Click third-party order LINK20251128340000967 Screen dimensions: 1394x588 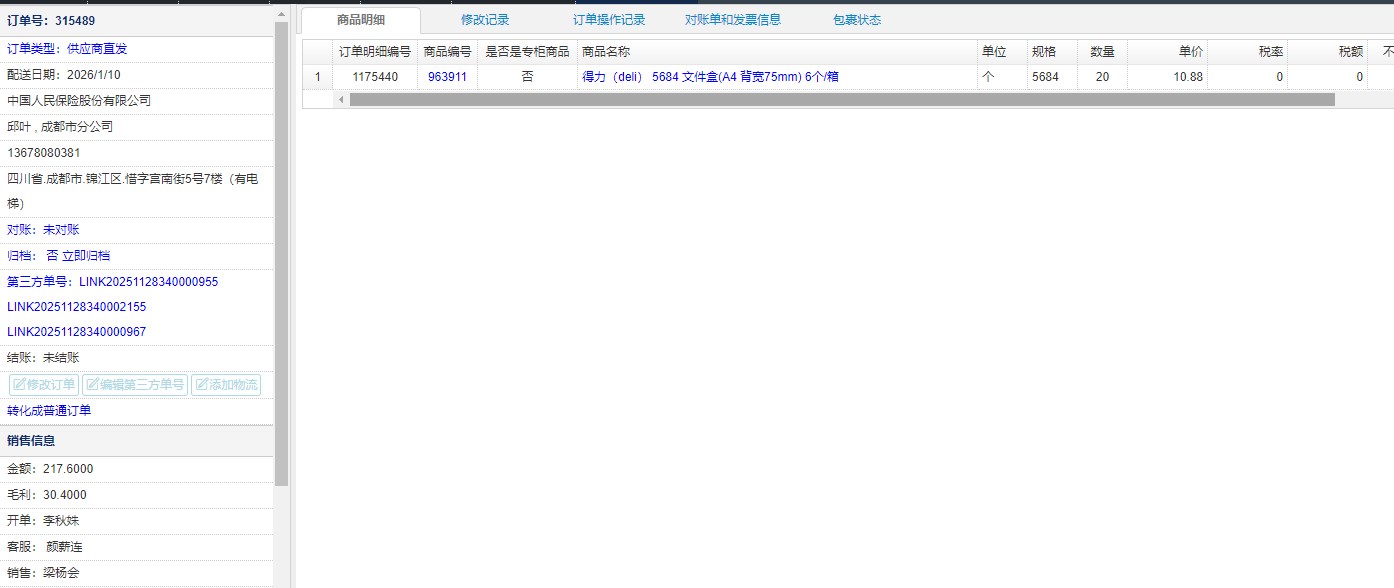tap(76, 332)
